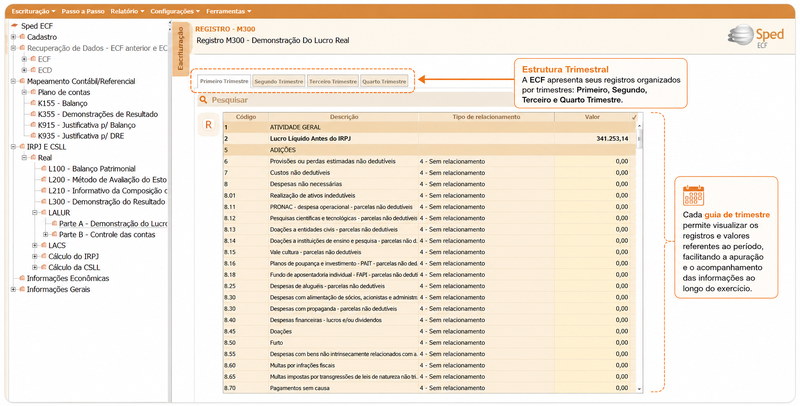
Task: Collapse the Plano de contas node
Action: click(24, 92)
